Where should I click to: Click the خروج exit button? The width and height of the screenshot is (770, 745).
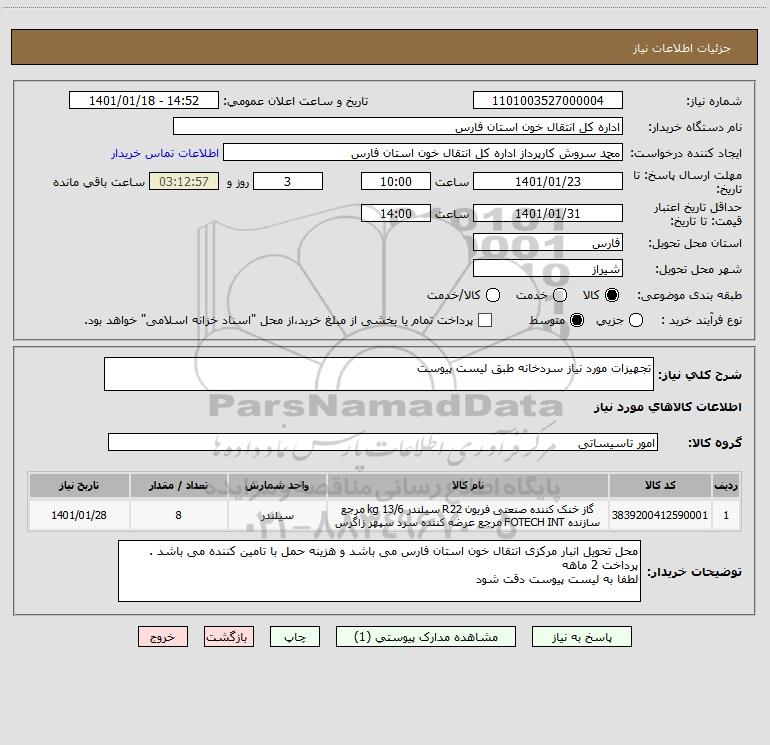[163, 637]
